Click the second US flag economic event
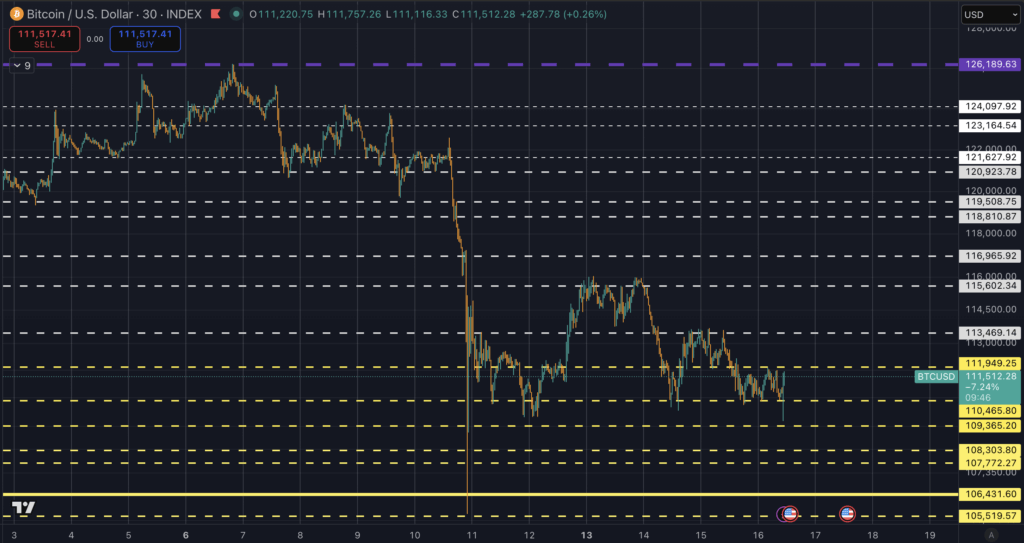The image size is (1024, 543). tap(847, 514)
